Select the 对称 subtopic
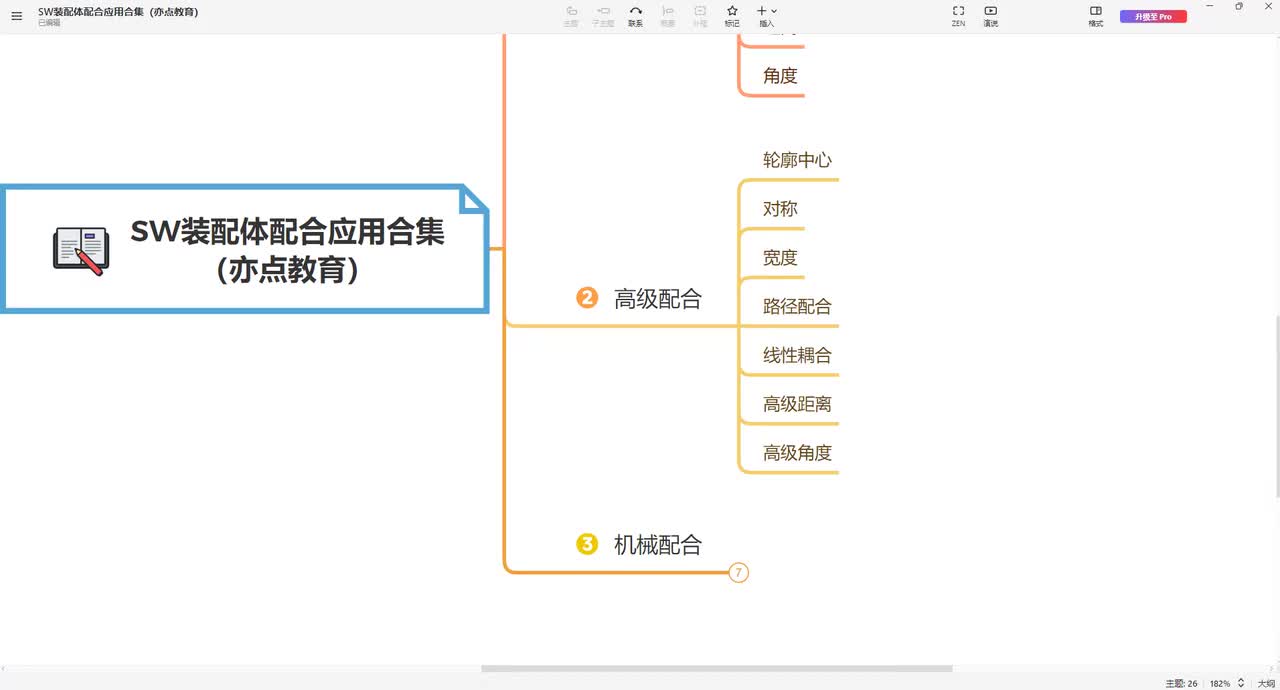 click(780, 209)
